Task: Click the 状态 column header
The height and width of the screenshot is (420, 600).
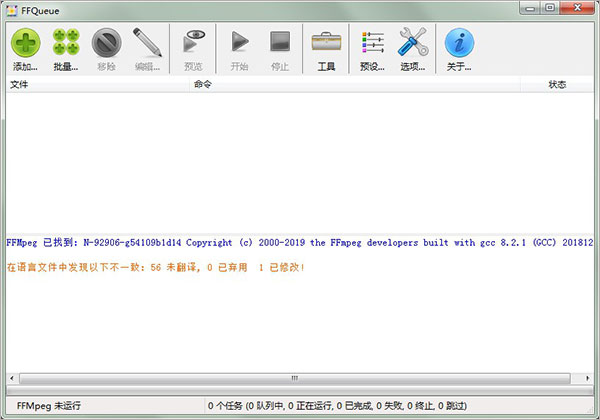Action: 557,85
